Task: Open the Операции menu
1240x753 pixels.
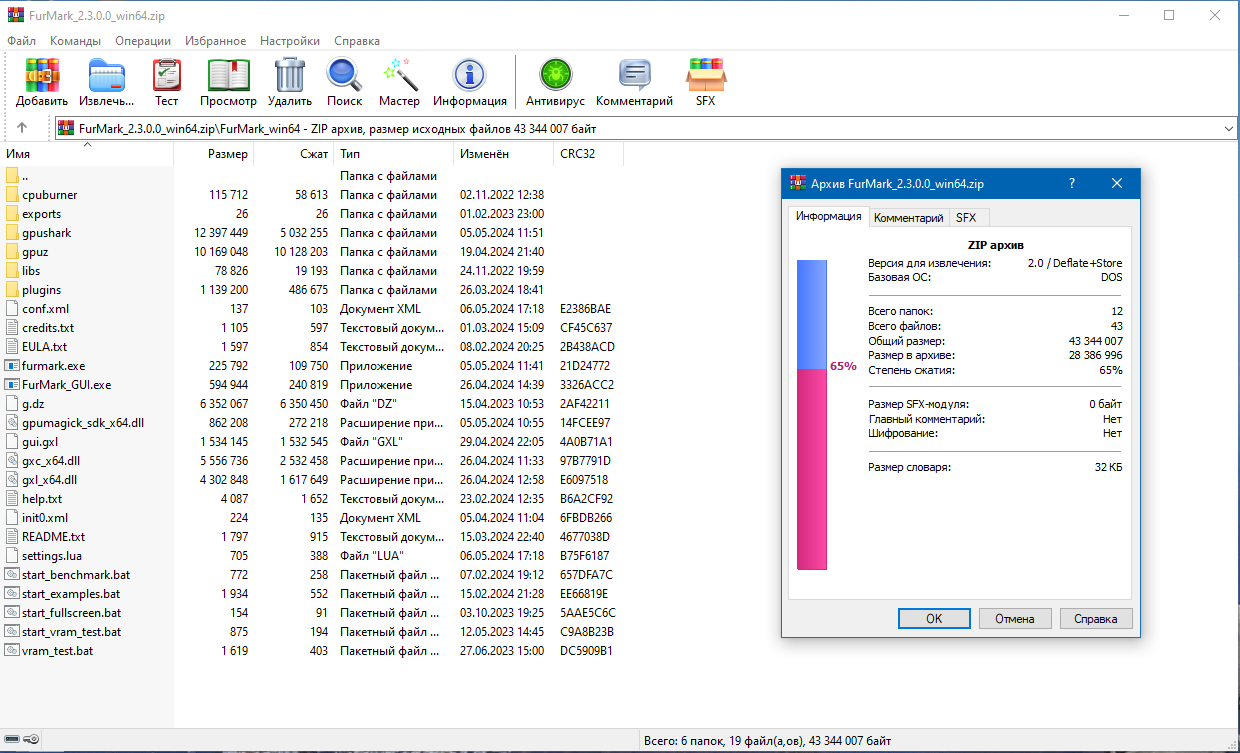Action: click(x=143, y=41)
